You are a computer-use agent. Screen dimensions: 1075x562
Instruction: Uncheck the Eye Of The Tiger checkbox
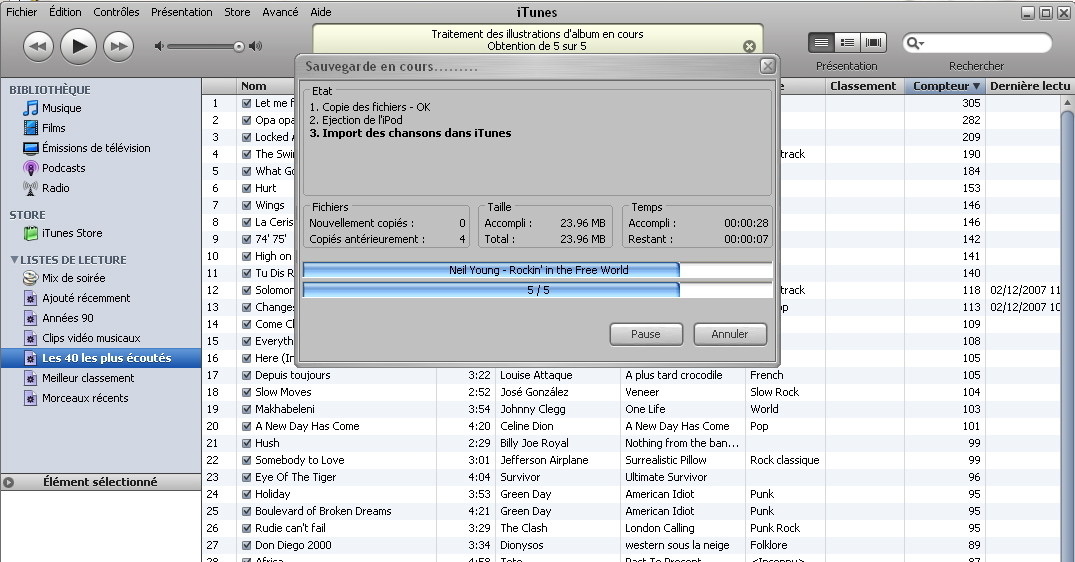(246, 477)
